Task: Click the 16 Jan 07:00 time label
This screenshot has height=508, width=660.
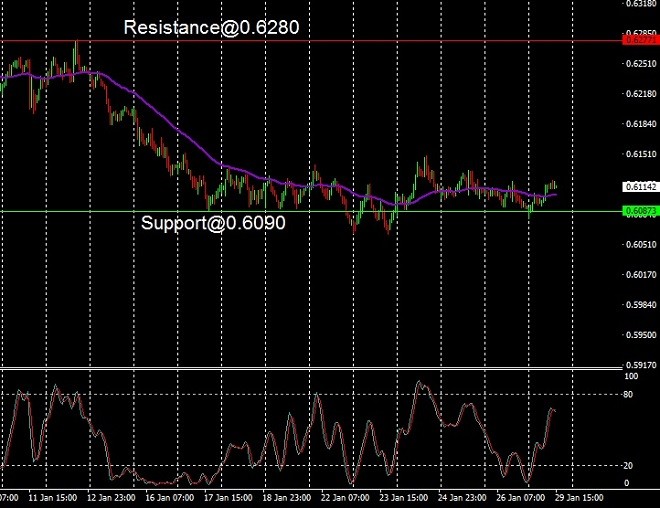Action: pyautogui.click(x=170, y=498)
